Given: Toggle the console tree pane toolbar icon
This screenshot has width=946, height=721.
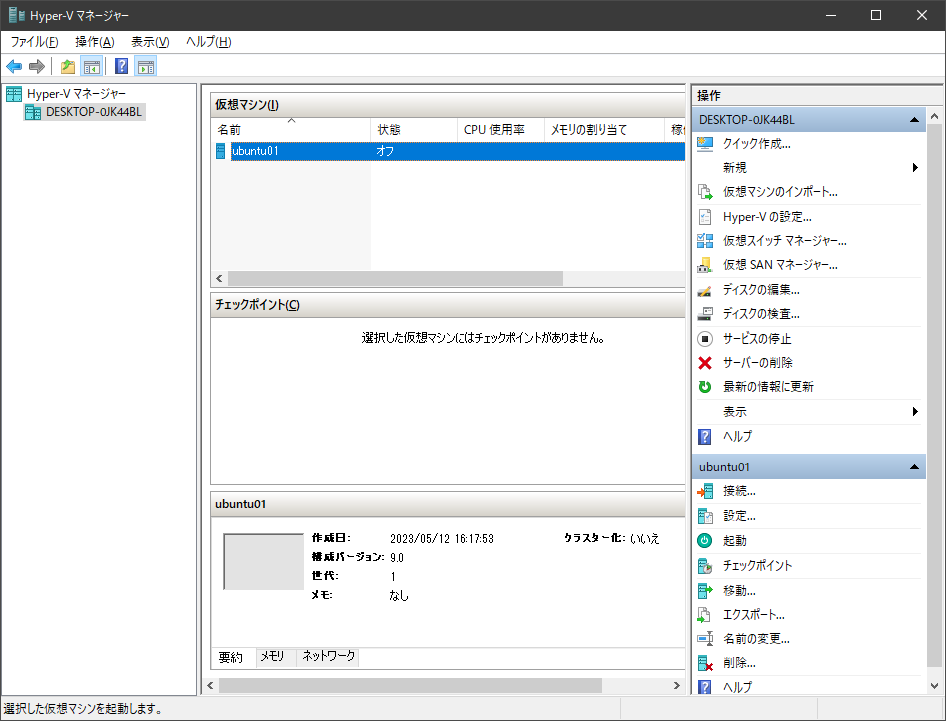Looking at the screenshot, I should pos(92,66).
